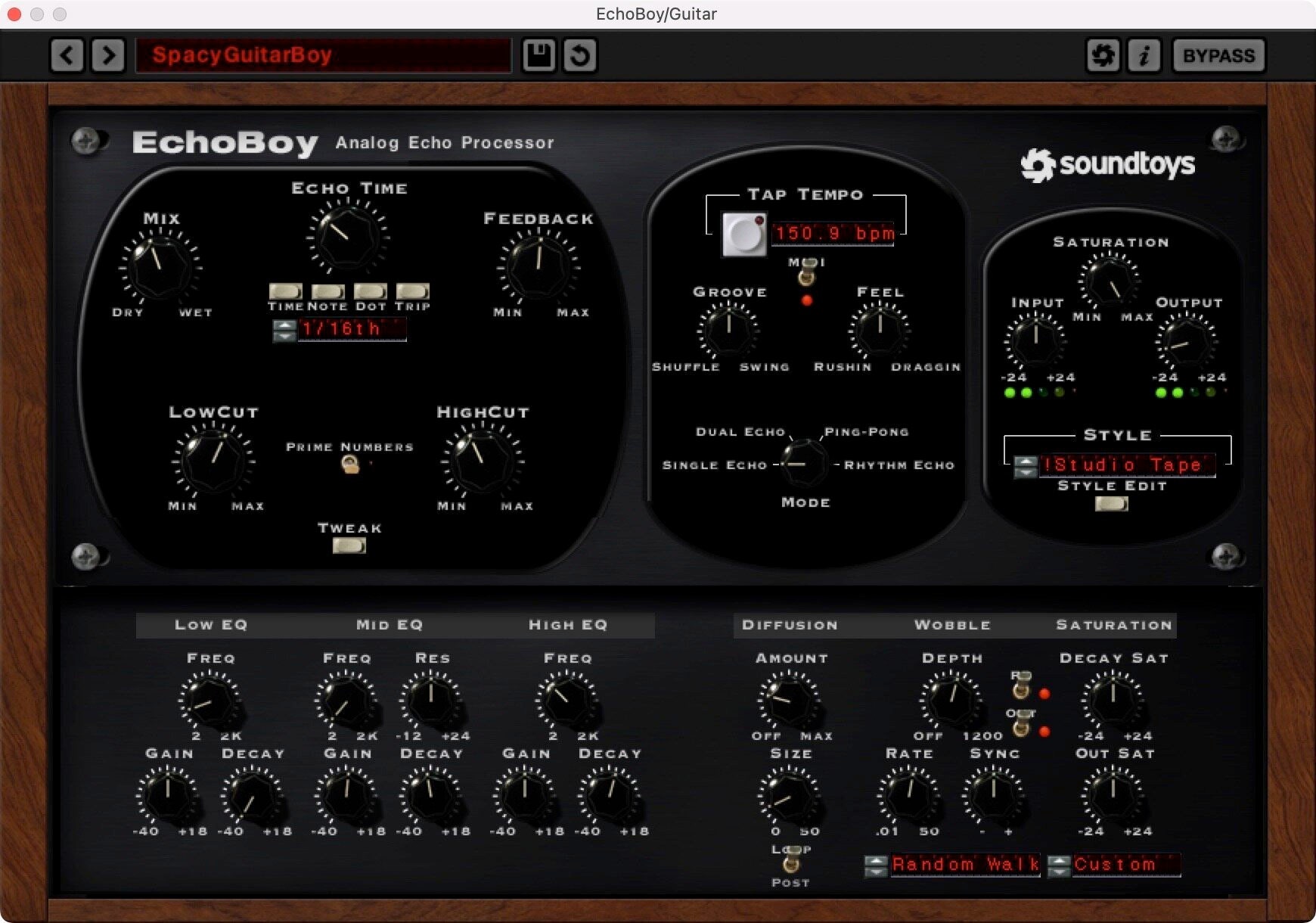Viewport: 1316px width, 923px height.
Task: Click the 1/16th echo time display
Action: (352, 329)
